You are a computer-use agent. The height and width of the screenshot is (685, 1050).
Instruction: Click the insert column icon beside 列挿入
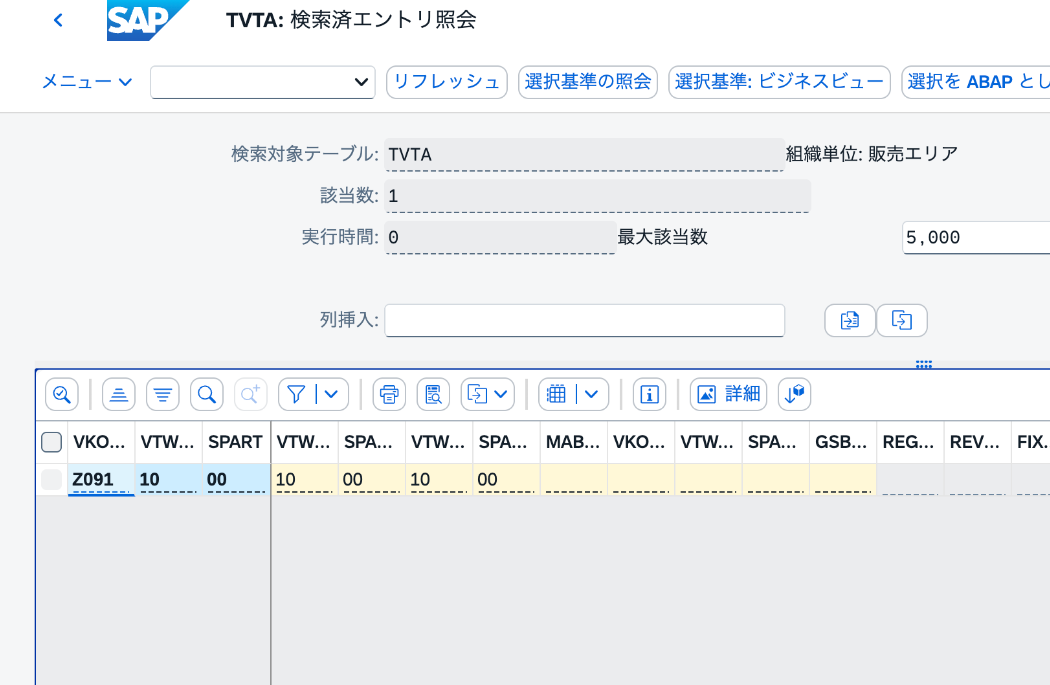point(850,320)
